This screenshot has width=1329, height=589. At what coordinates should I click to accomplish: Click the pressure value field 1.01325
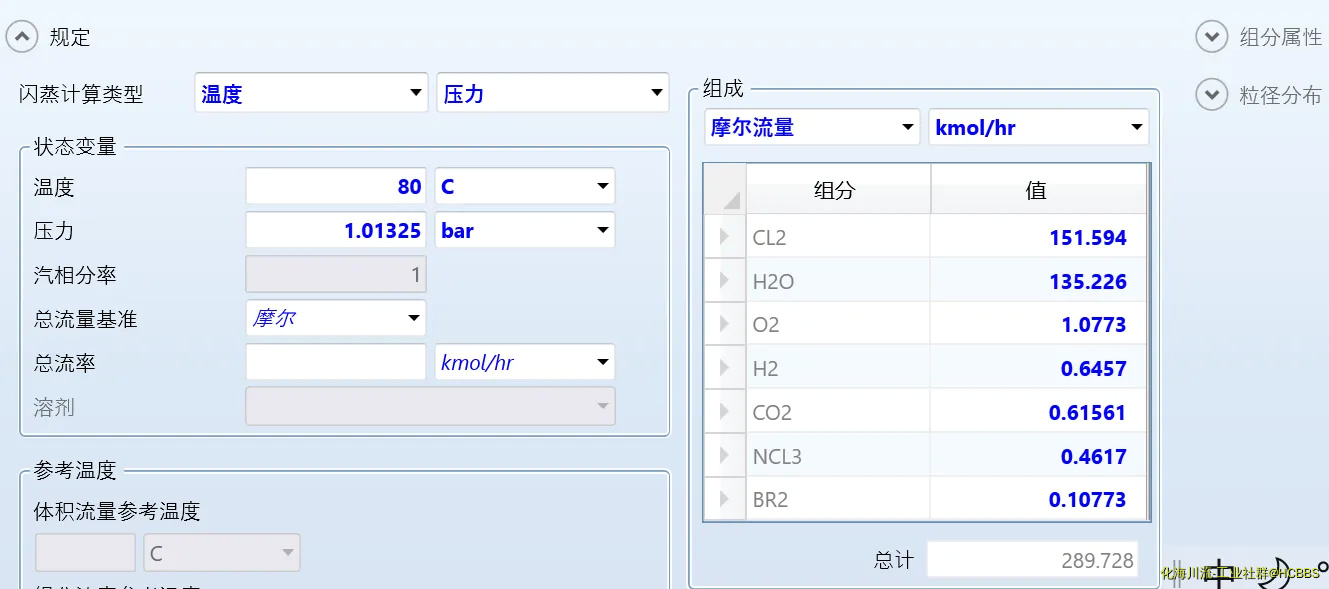335,231
